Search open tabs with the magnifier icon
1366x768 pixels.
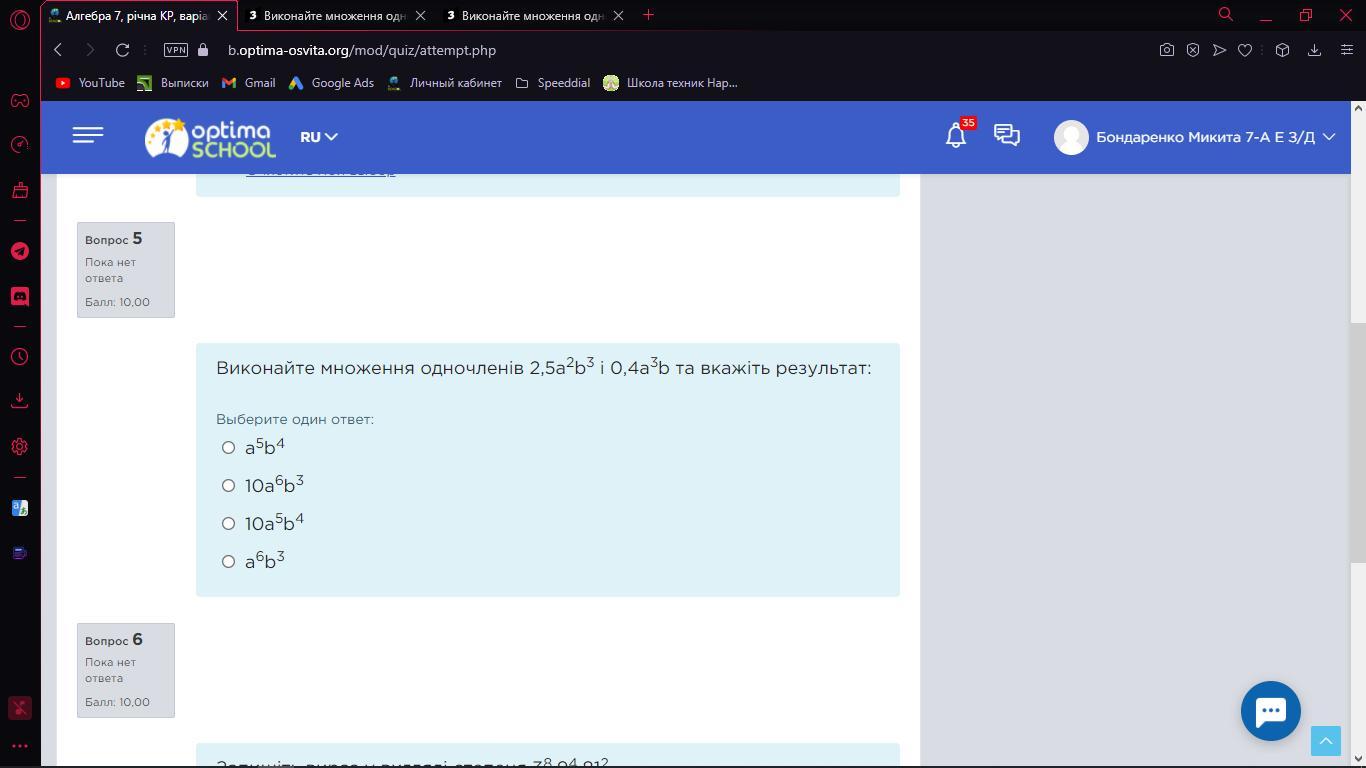tap(1225, 15)
